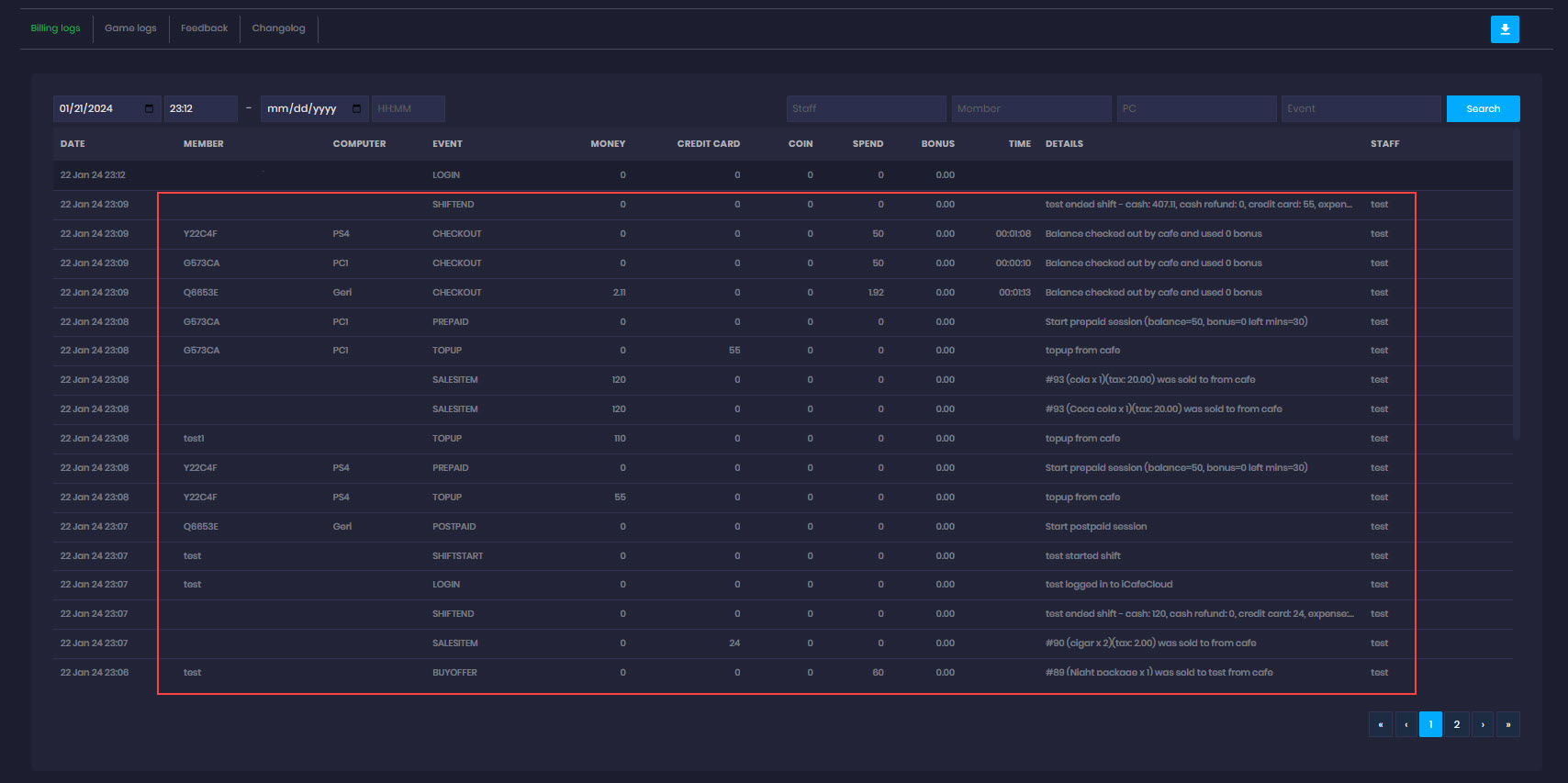
Task: Click the start time 23:12 field
Action: (200, 108)
